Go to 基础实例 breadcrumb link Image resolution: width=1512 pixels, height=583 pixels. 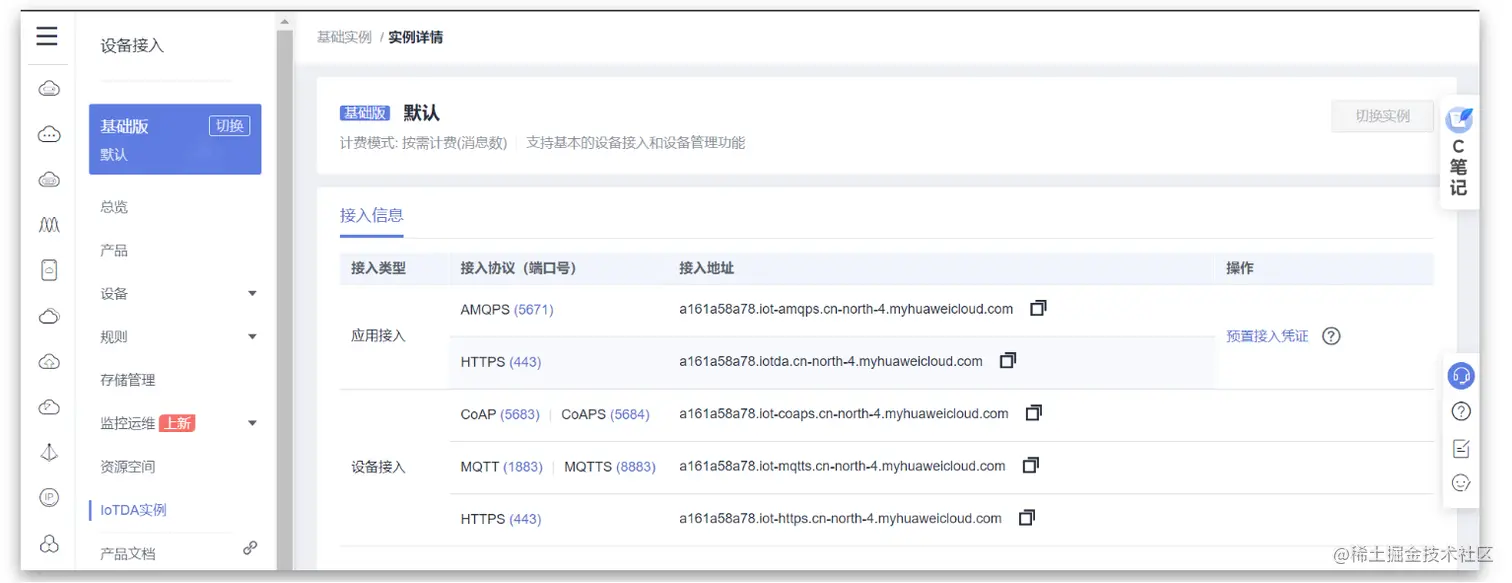point(344,37)
